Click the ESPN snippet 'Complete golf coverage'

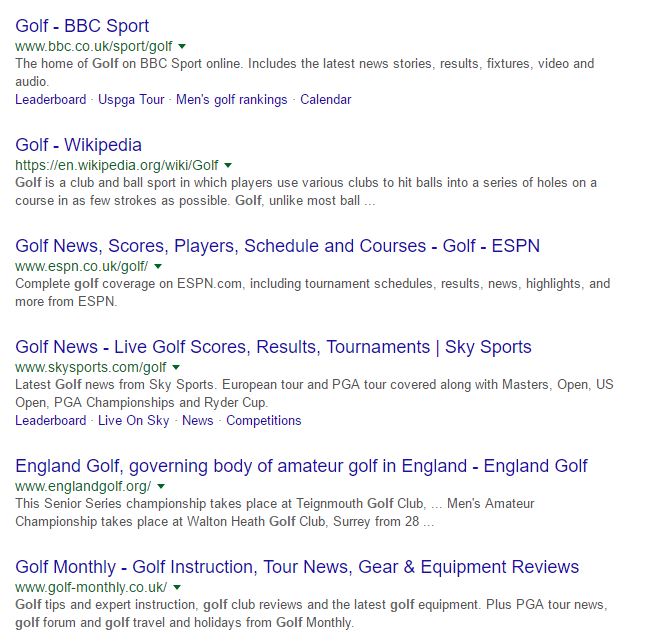85,283
